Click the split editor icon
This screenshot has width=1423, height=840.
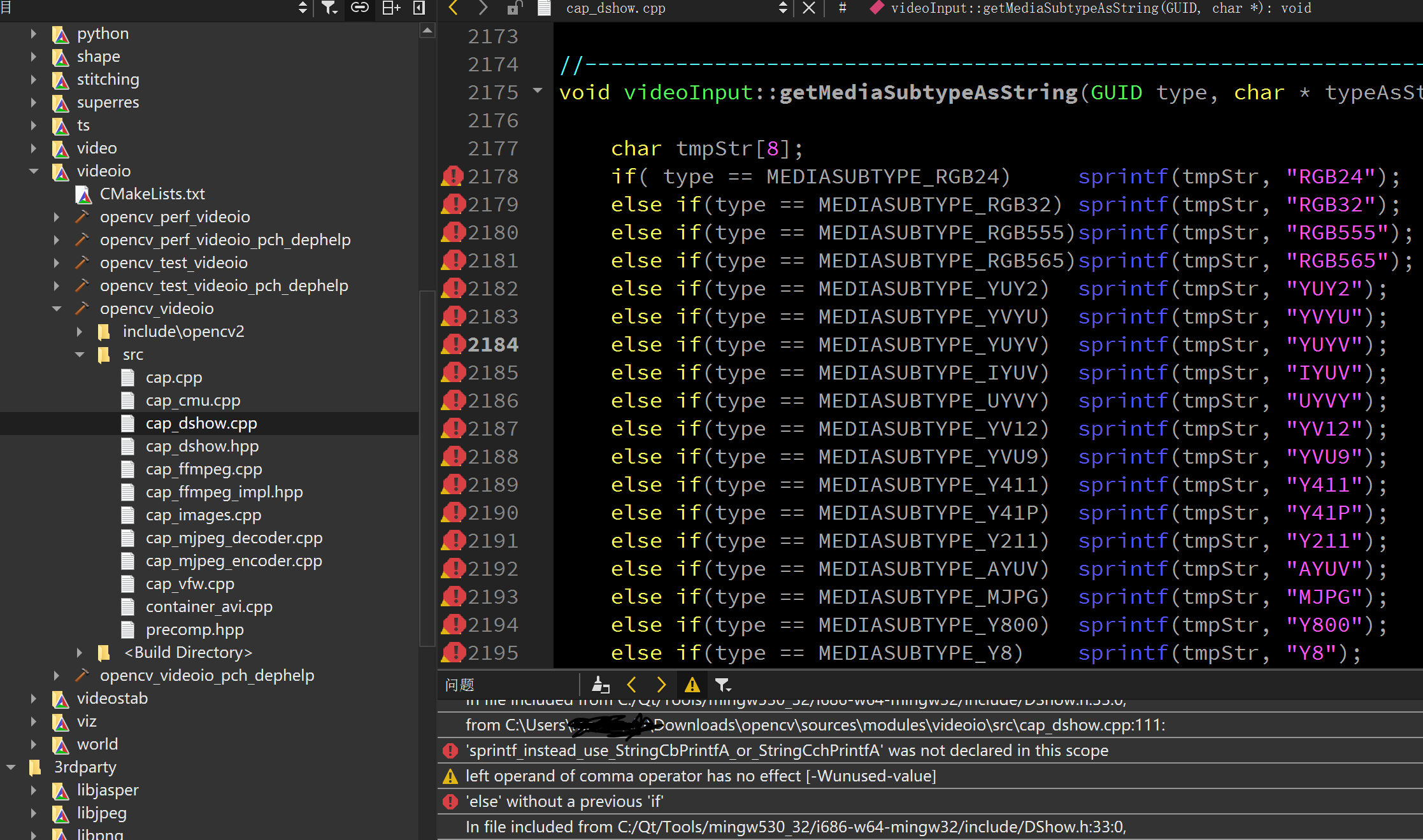(390, 8)
